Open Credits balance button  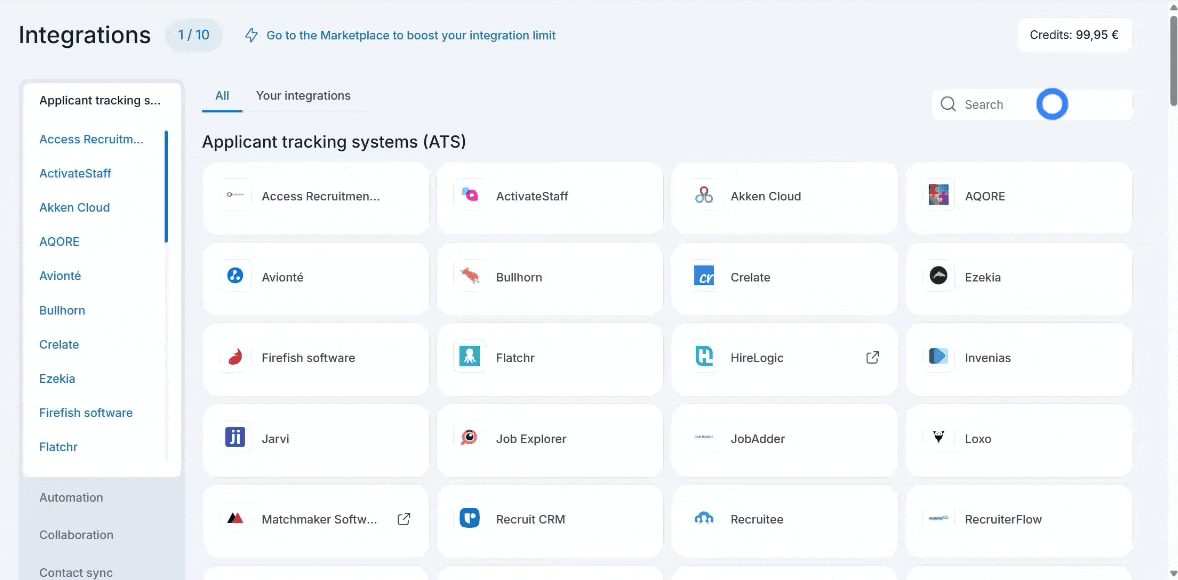(1074, 35)
